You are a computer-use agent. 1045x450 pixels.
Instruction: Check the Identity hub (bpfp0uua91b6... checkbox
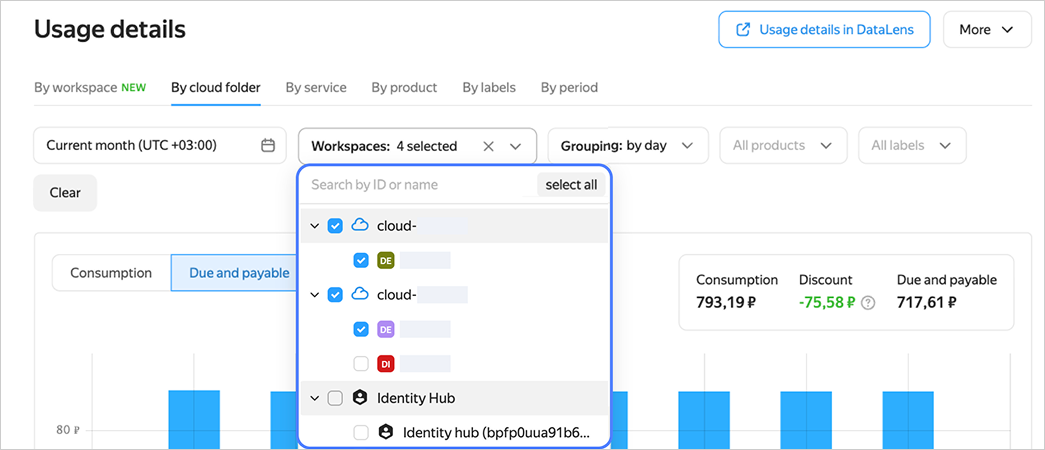click(x=361, y=433)
